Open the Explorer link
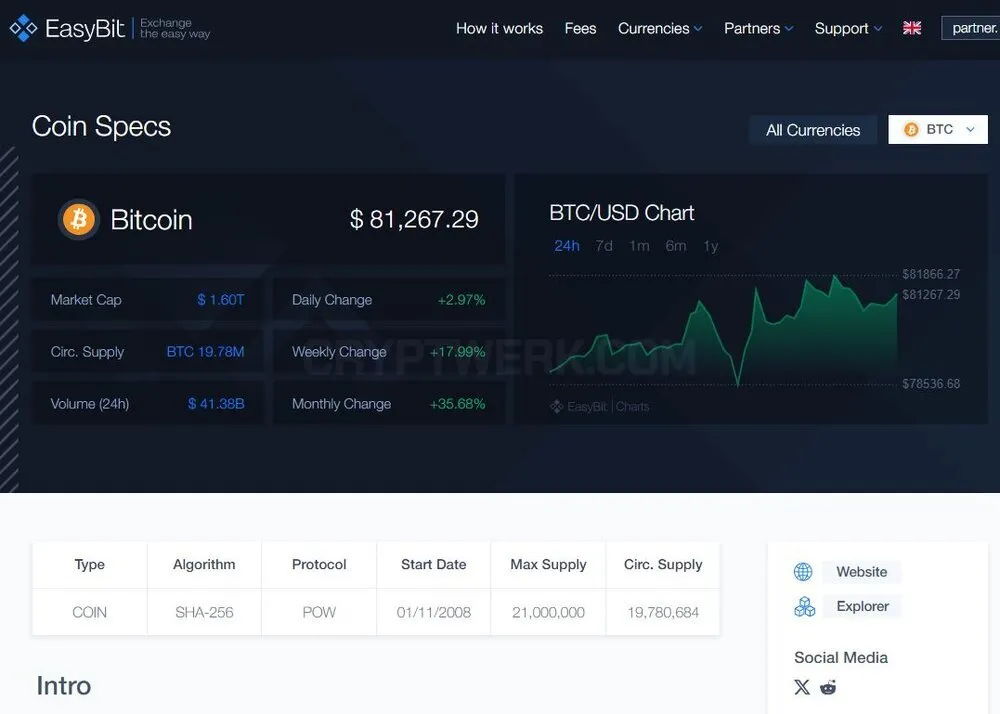1000x714 pixels. 862,606
